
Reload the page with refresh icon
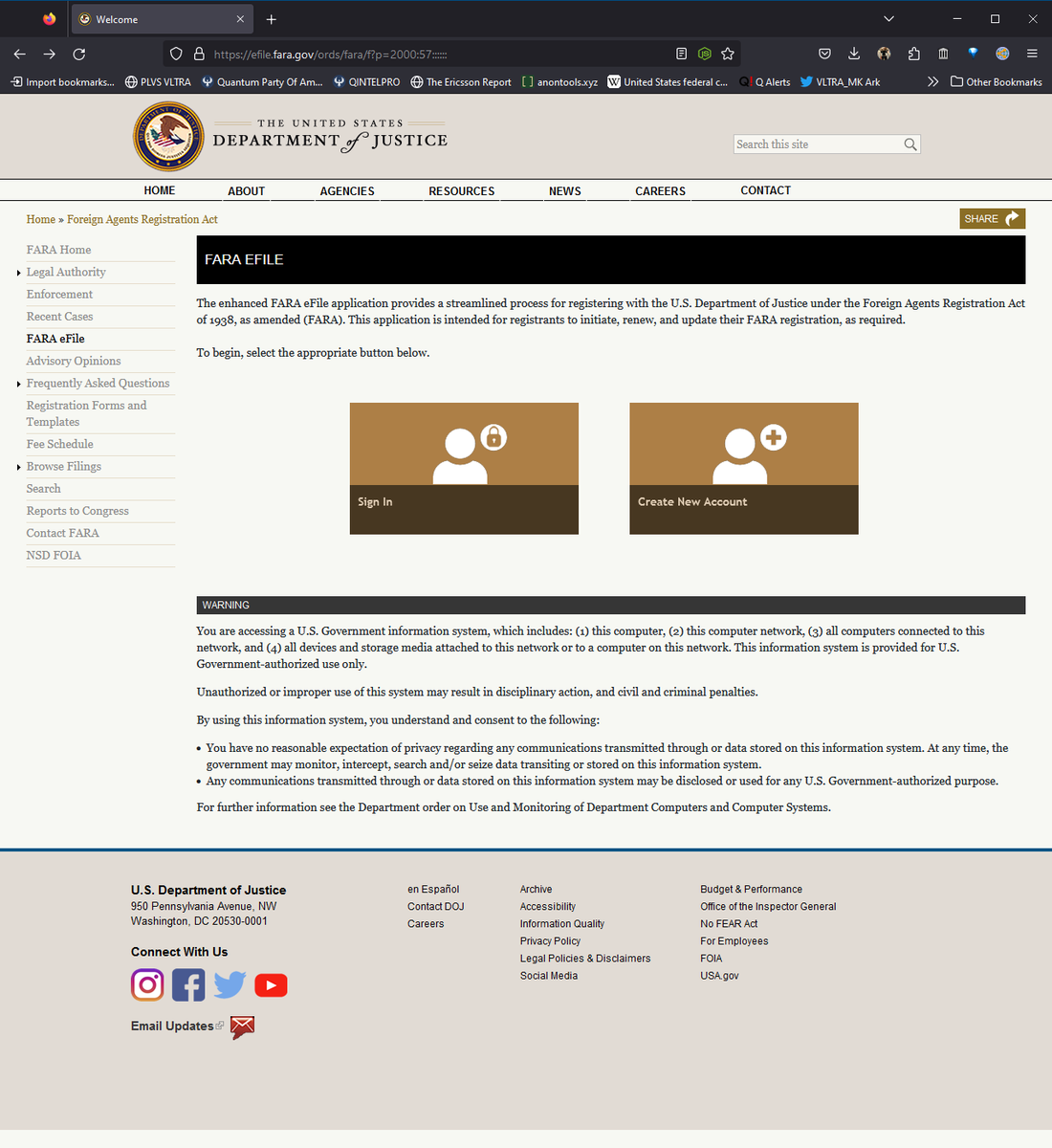(79, 54)
